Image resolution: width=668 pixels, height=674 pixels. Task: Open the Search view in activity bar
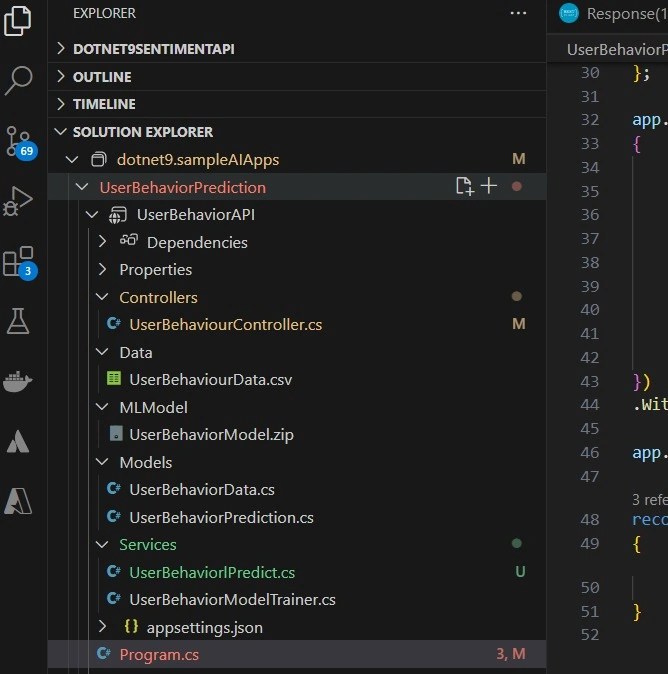tap(18, 80)
